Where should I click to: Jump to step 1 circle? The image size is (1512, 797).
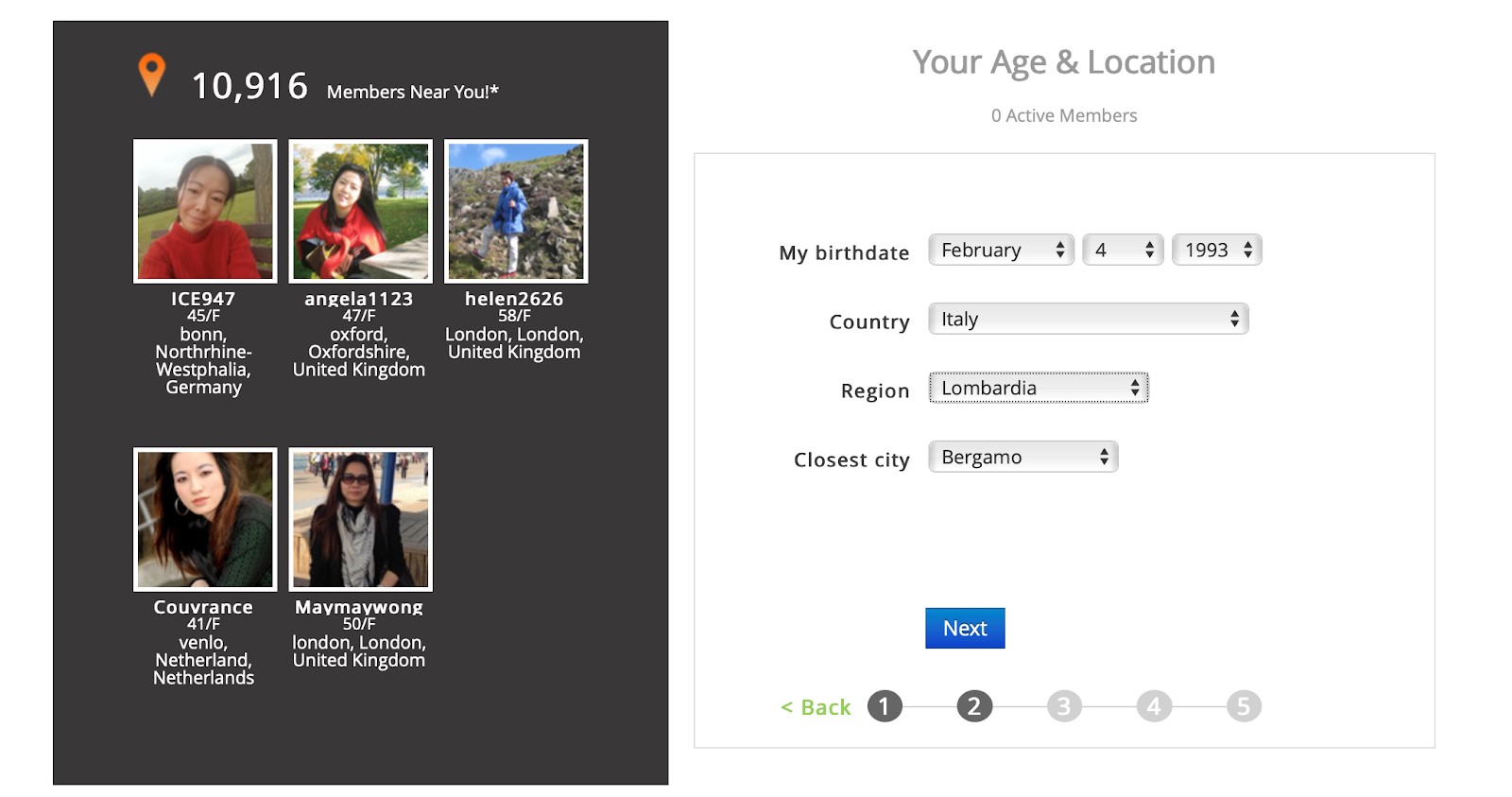point(885,706)
